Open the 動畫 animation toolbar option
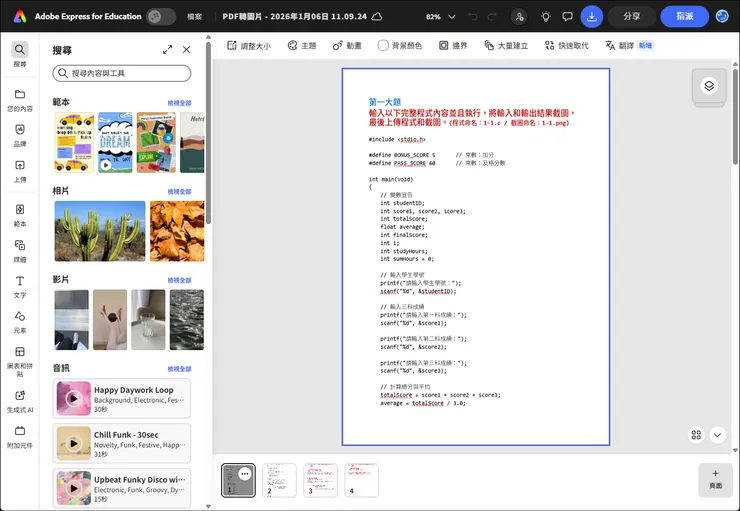Viewport: 740px width, 511px height. click(x=347, y=46)
